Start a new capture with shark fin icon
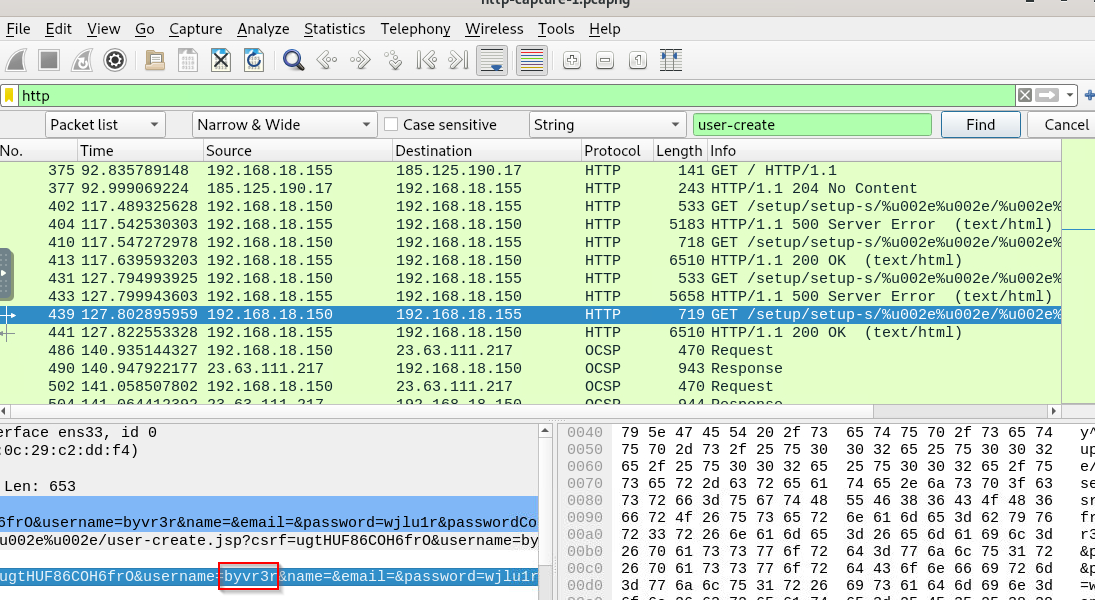This screenshot has width=1095, height=600. (16, 61)
